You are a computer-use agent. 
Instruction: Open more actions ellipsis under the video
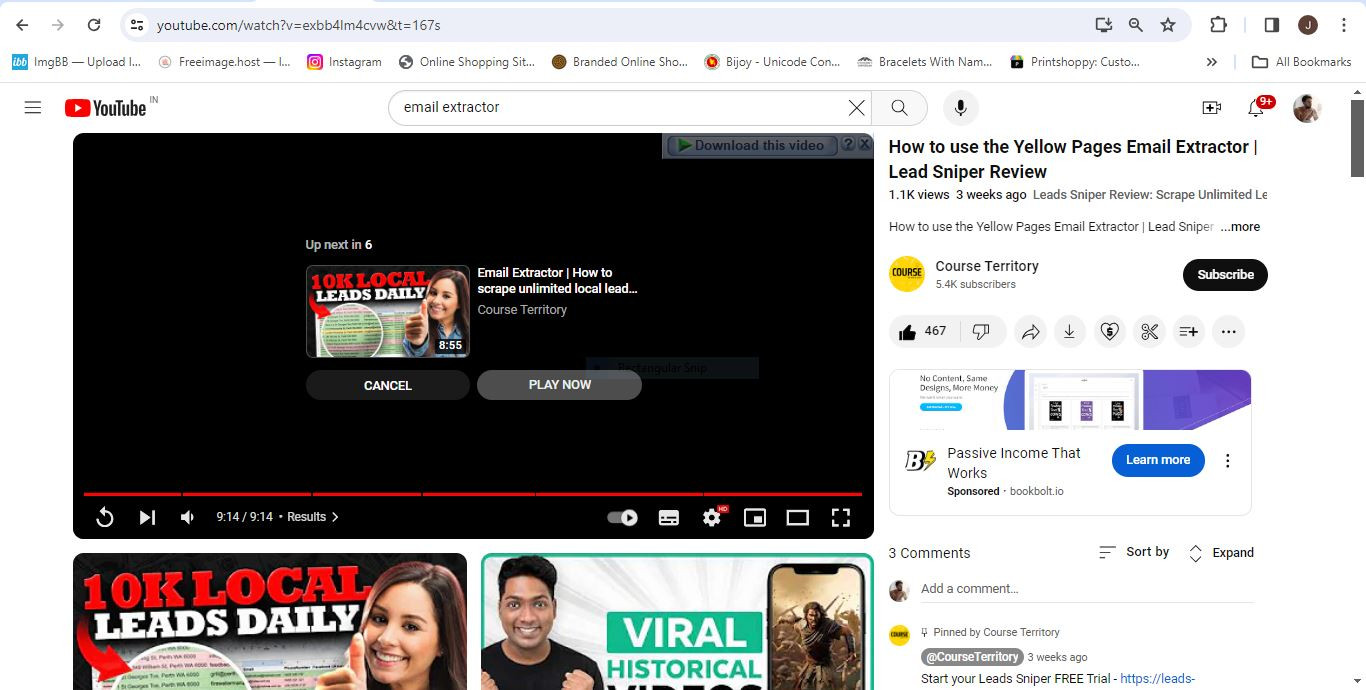(1228, 331)
